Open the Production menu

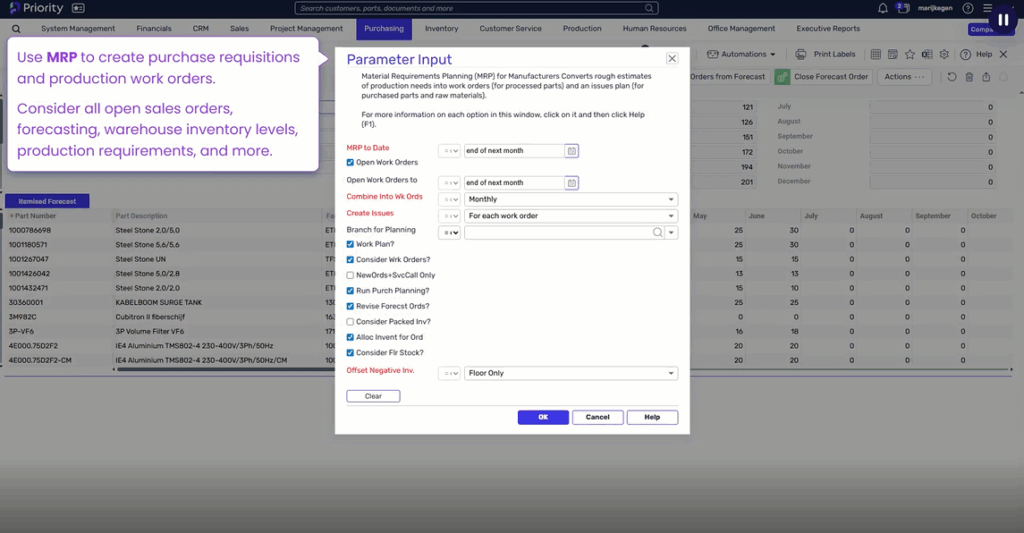point(582,29)
